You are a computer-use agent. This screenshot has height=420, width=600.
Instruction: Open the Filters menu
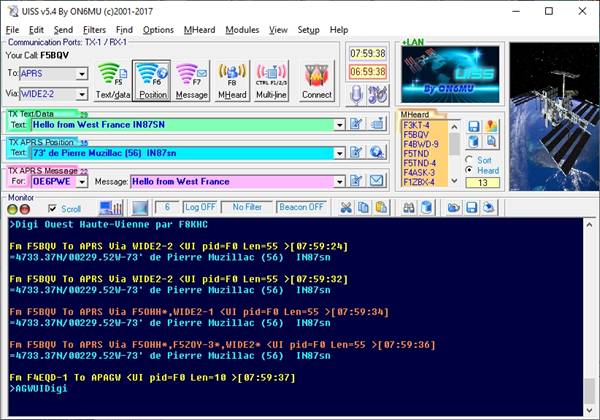pos(94,30)
